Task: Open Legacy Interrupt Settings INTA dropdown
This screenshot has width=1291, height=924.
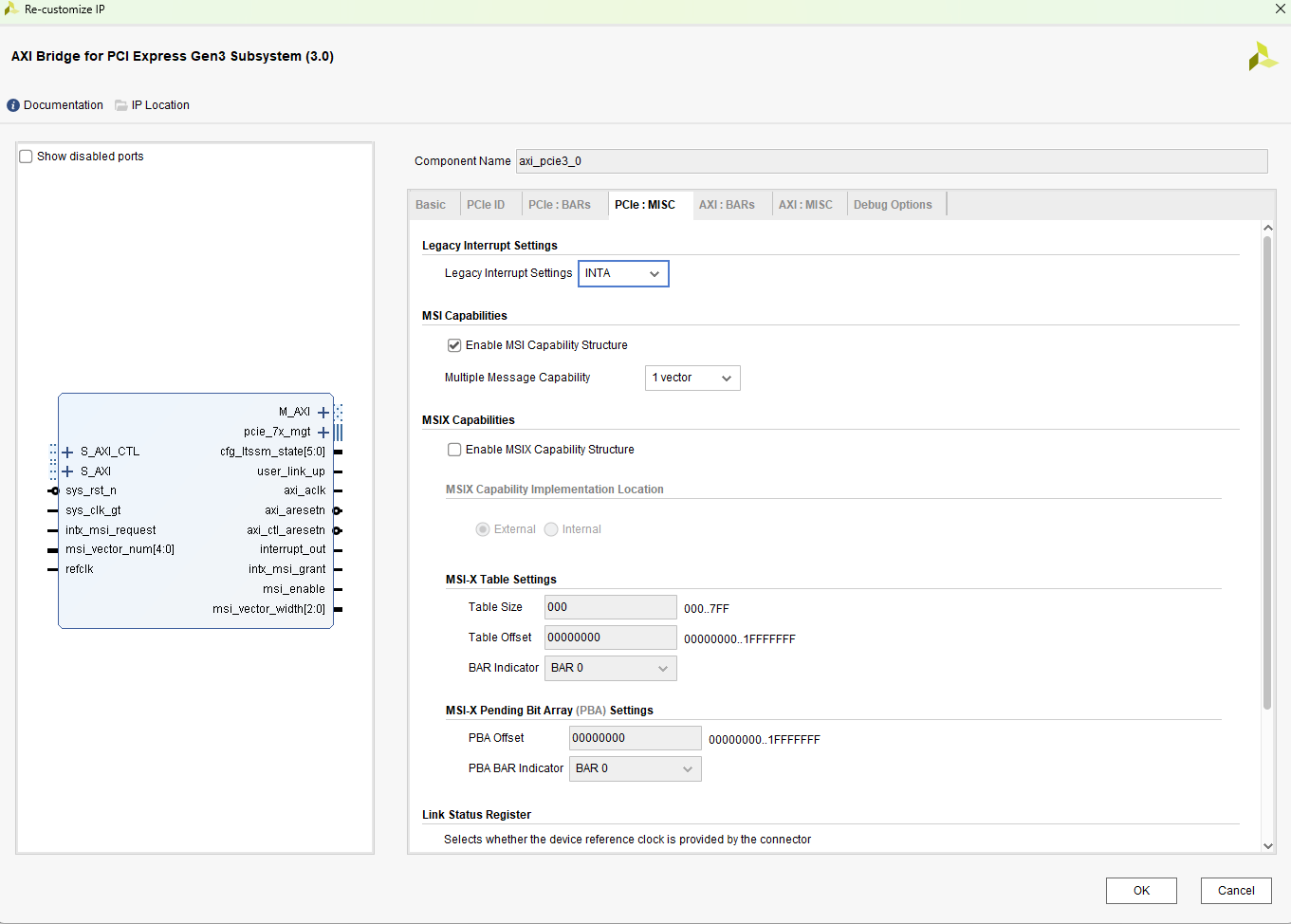Action: point(623,273)
